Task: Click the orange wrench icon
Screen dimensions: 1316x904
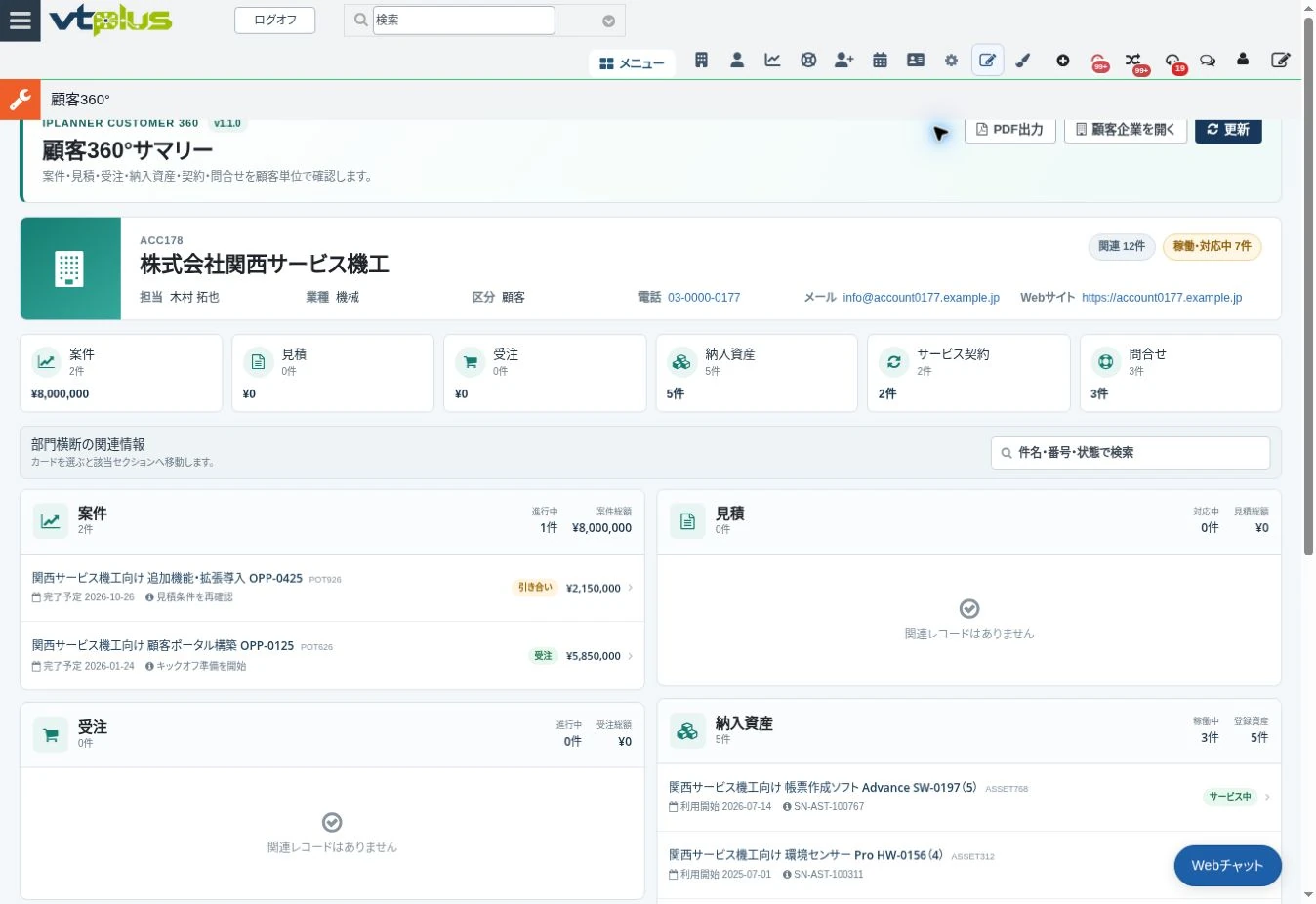Action: [x=20, y=99]
